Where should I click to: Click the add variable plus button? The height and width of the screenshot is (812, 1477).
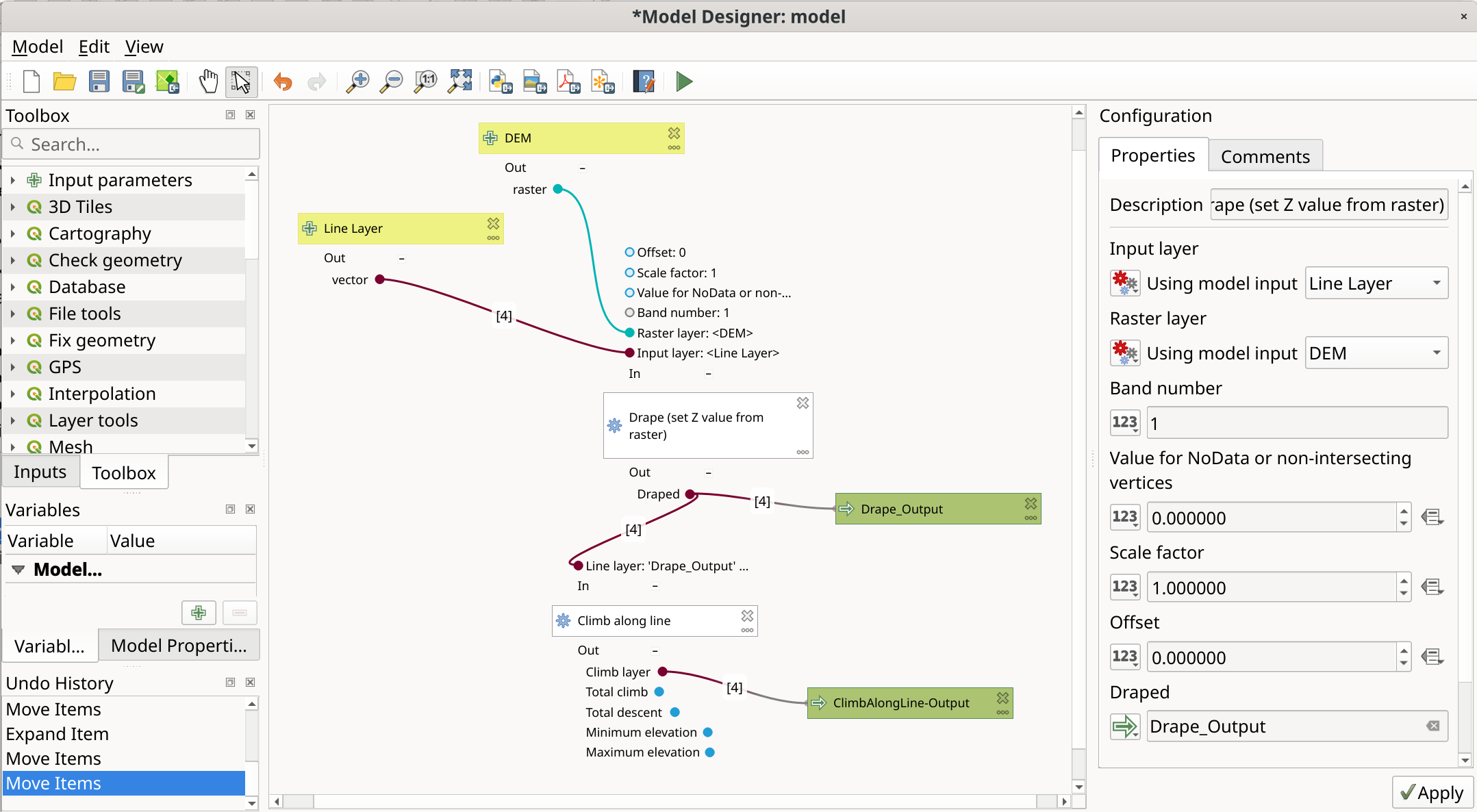(199, 612)
